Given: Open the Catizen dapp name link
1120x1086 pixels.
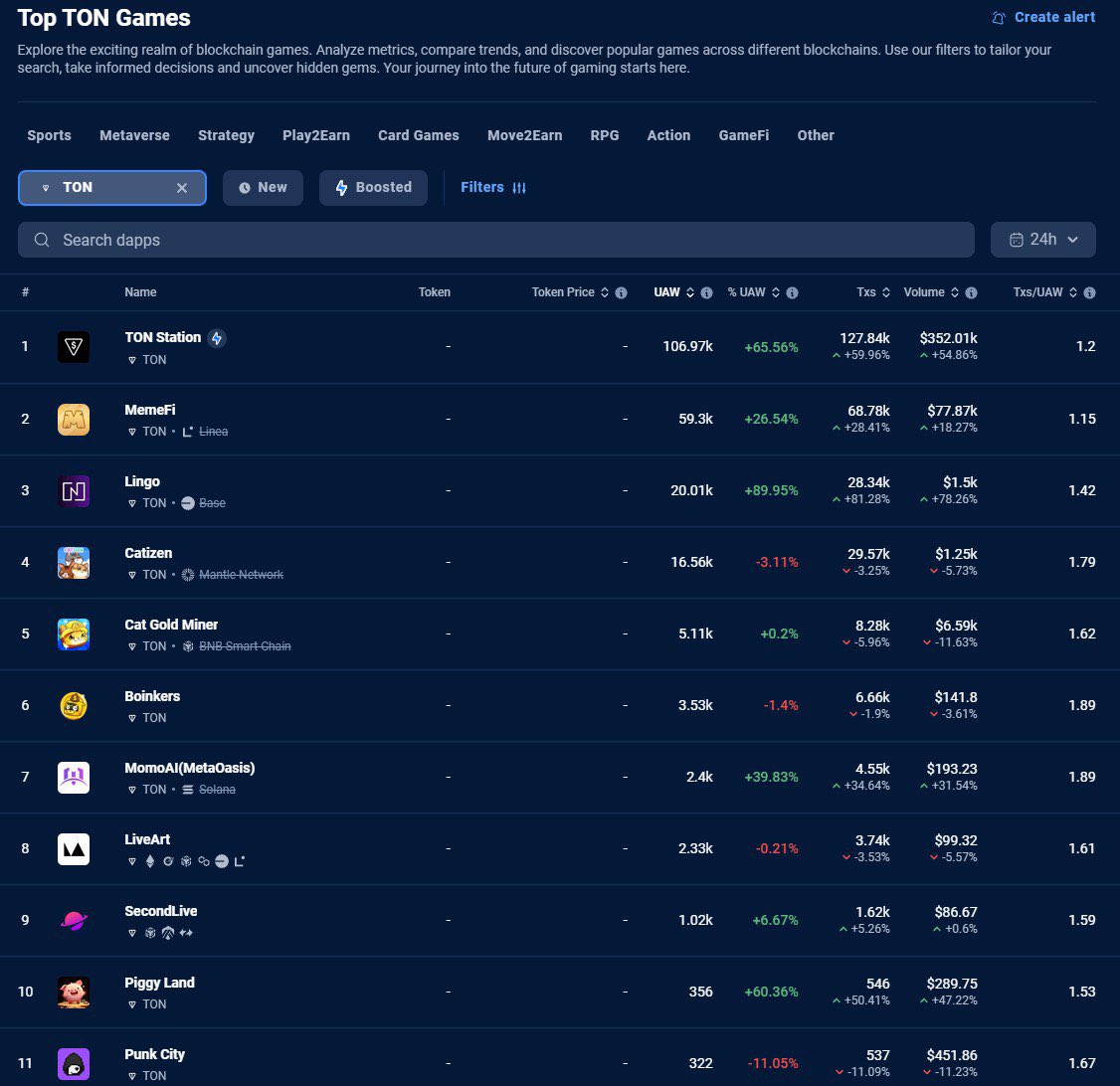Looking at the screenshot, I should (148, 553).
